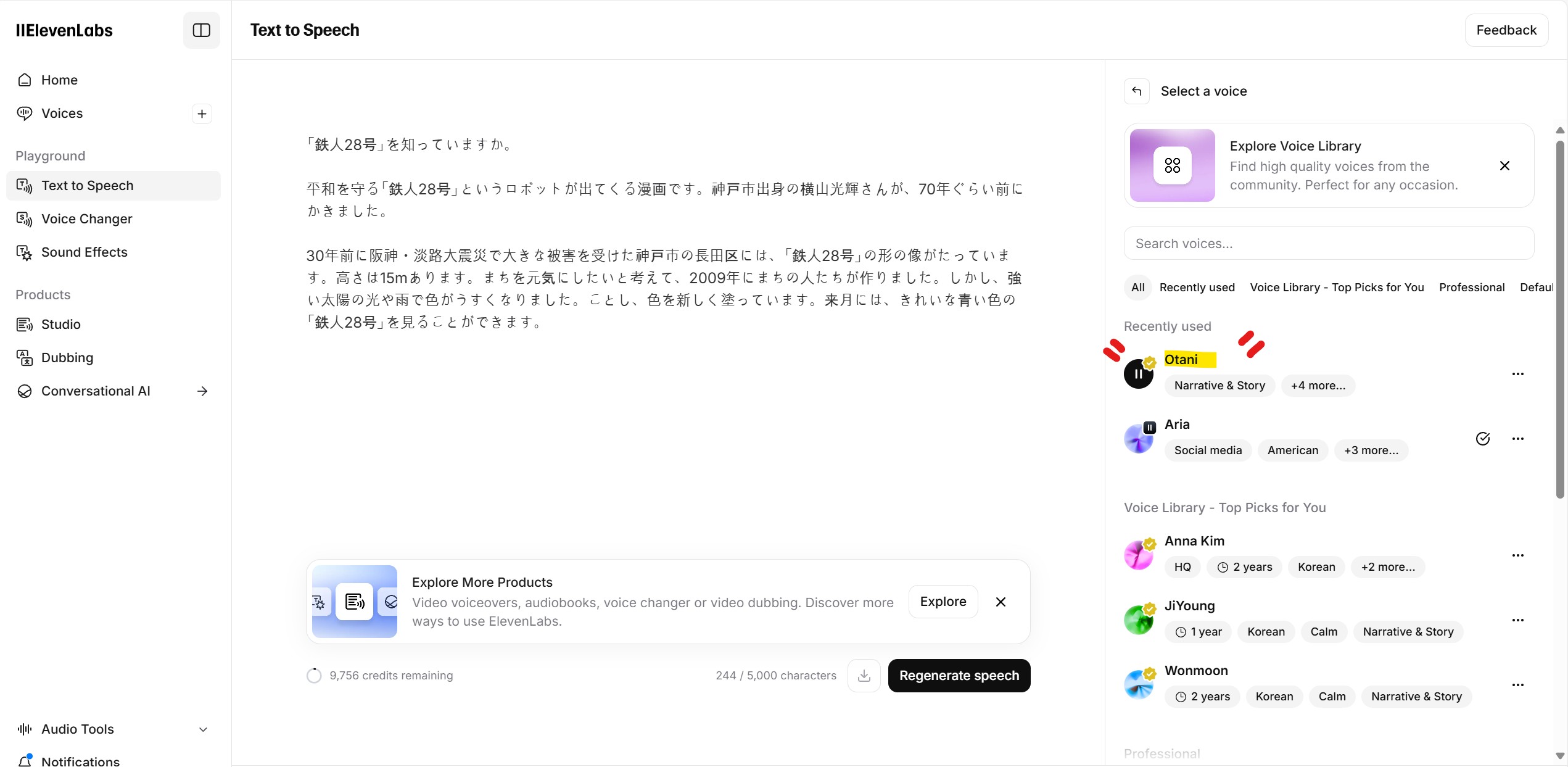This screenshot has height=767, width=1568.
Task: Close the Explore More Products banner
Action: [1001, 602]
